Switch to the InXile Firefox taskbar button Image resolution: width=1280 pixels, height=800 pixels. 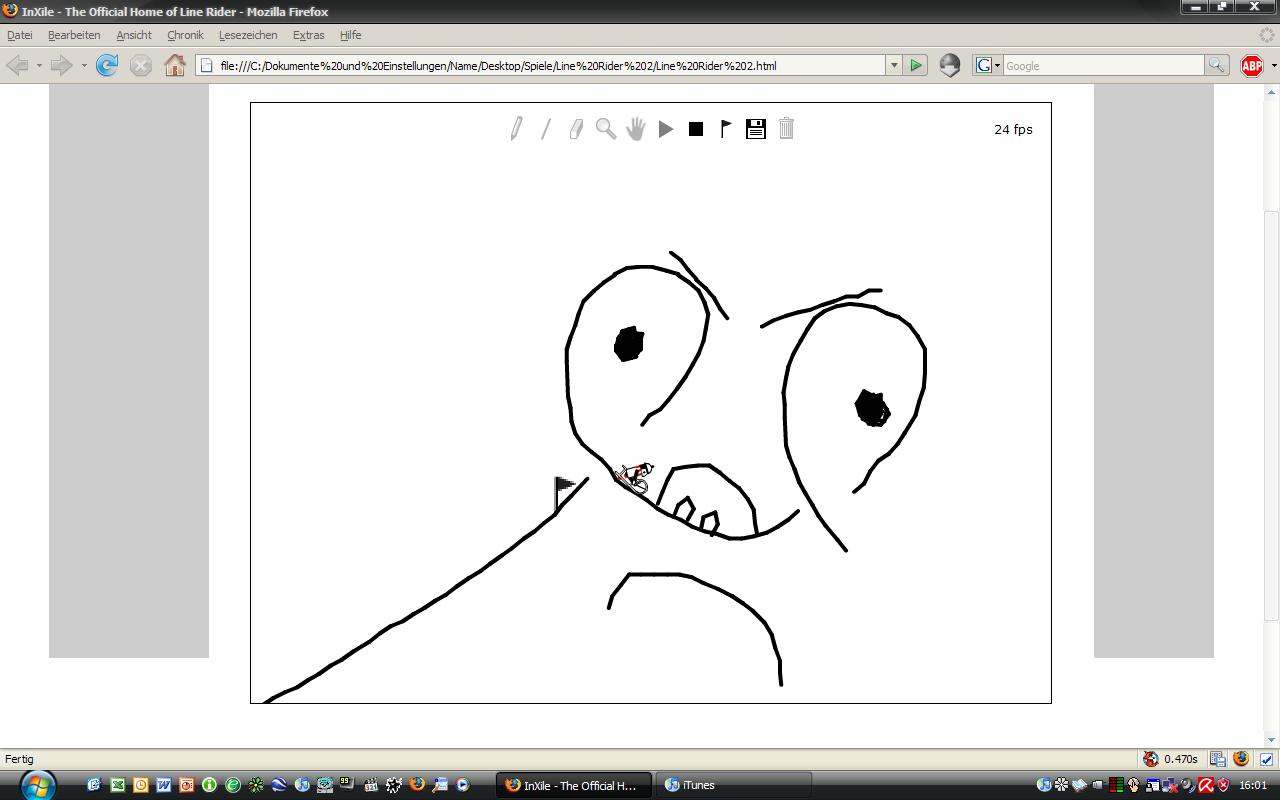click(574, 785)
